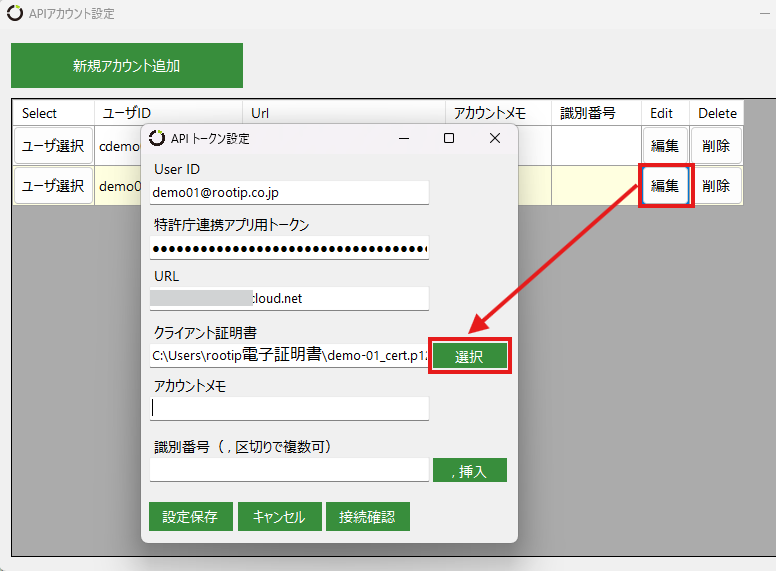Click the クライアント証明書 path field
This screenshot has height=571, width=776.
289,355
